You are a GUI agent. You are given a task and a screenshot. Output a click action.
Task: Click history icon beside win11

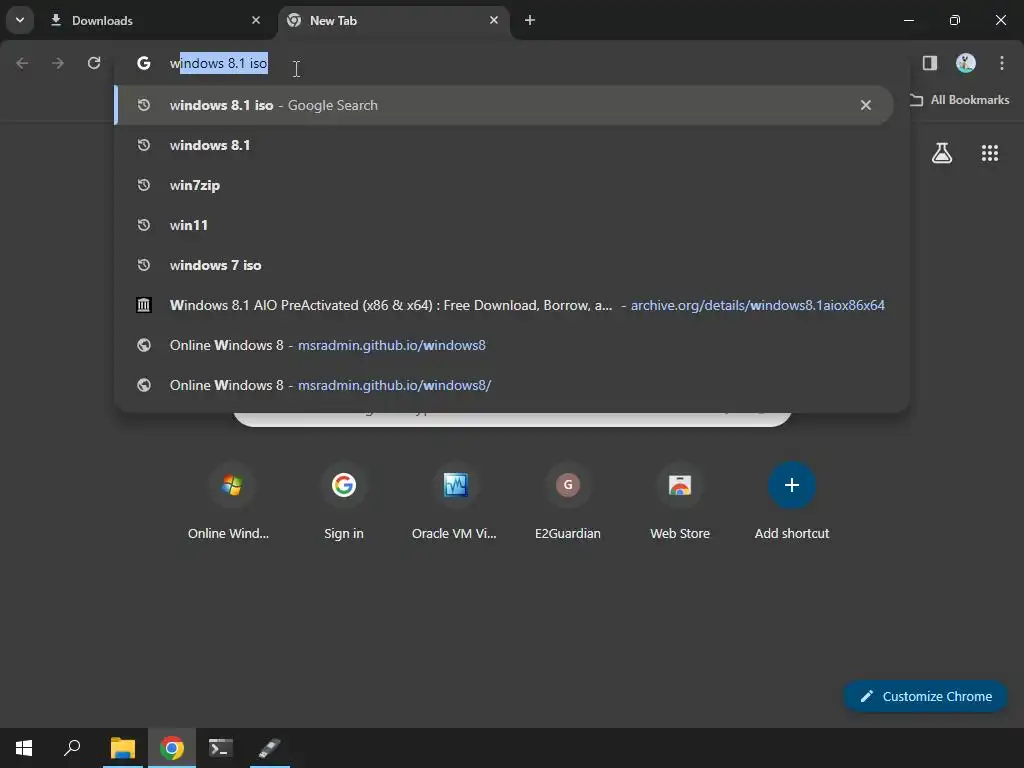coord(144,225)
